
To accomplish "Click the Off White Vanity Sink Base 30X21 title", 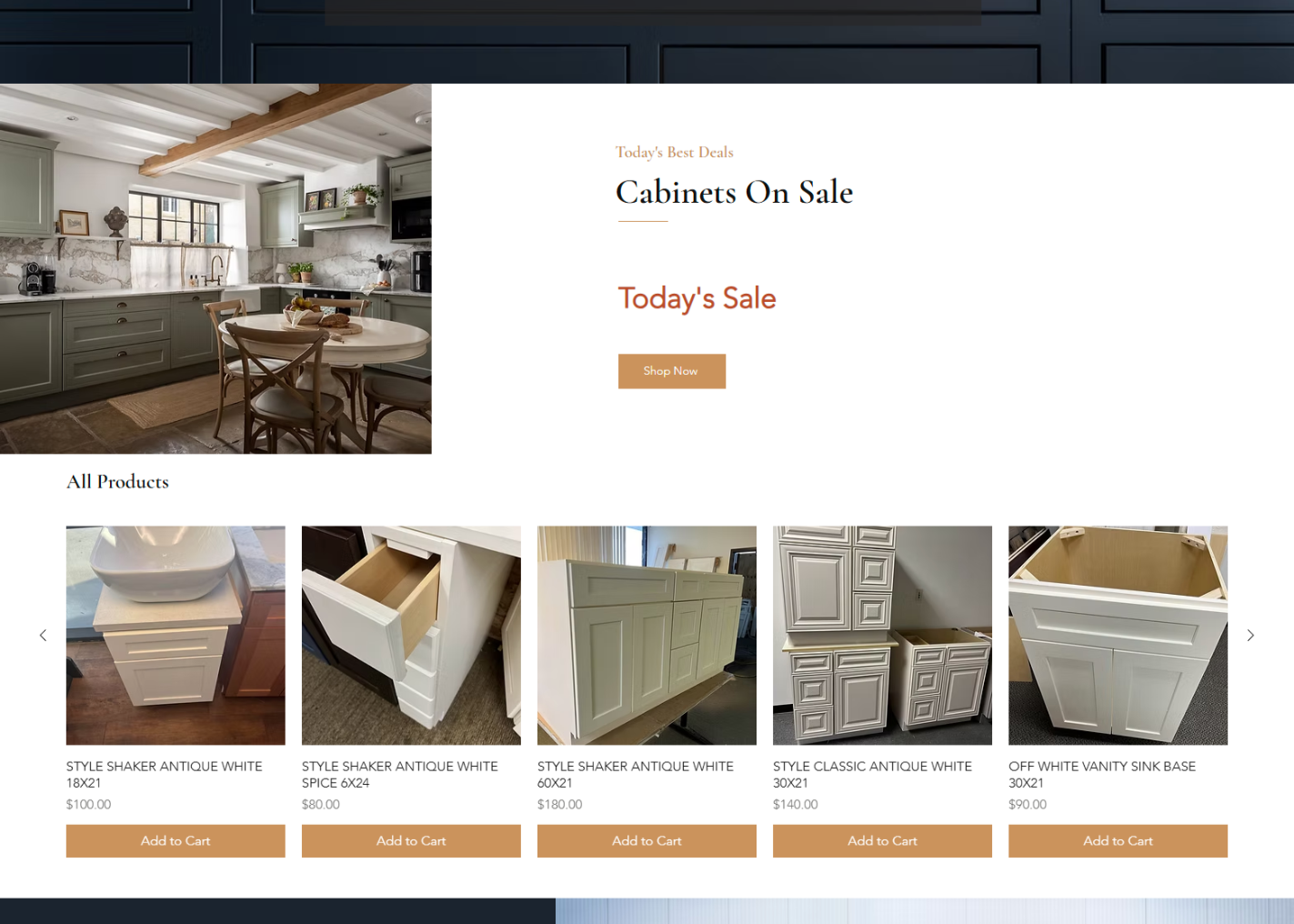I will click(x=1102, y=775).
